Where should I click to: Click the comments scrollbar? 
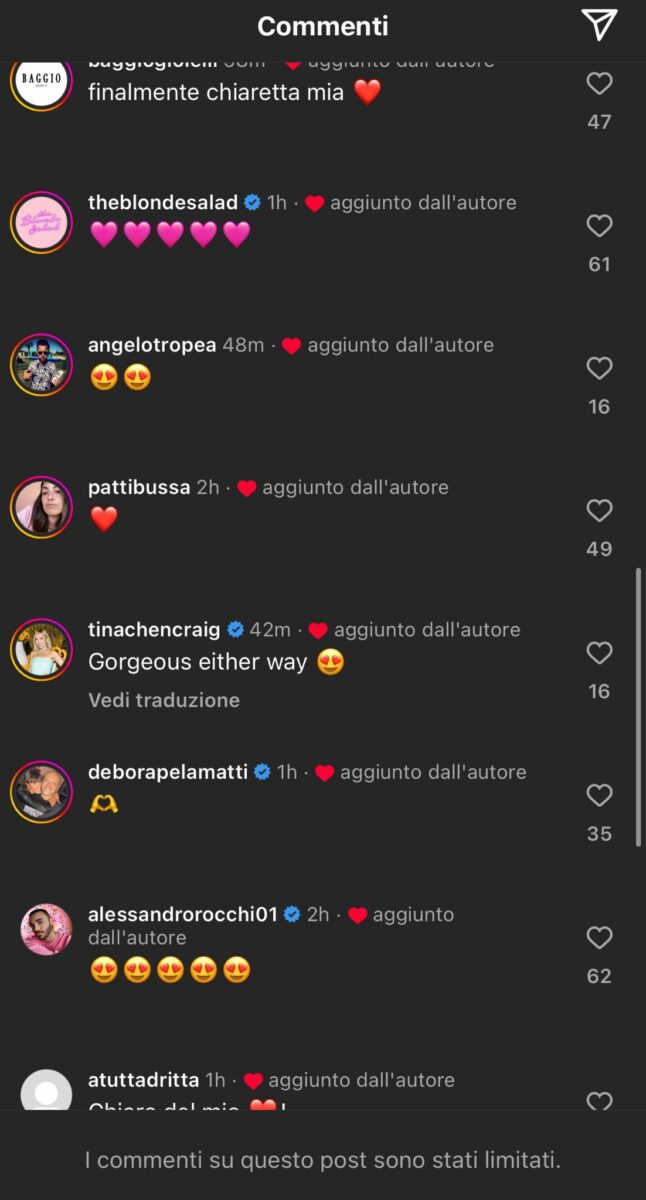638,708
